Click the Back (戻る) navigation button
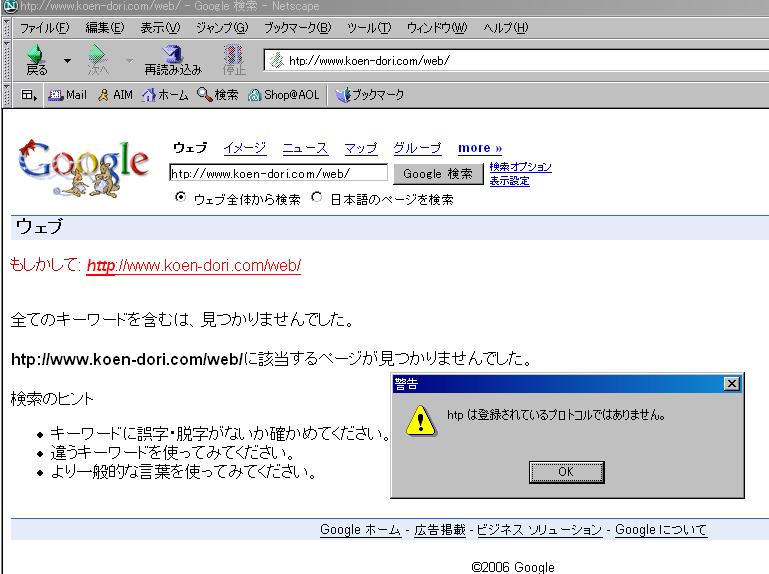Viewport: 769px width, 574px height. click(36, 60)
